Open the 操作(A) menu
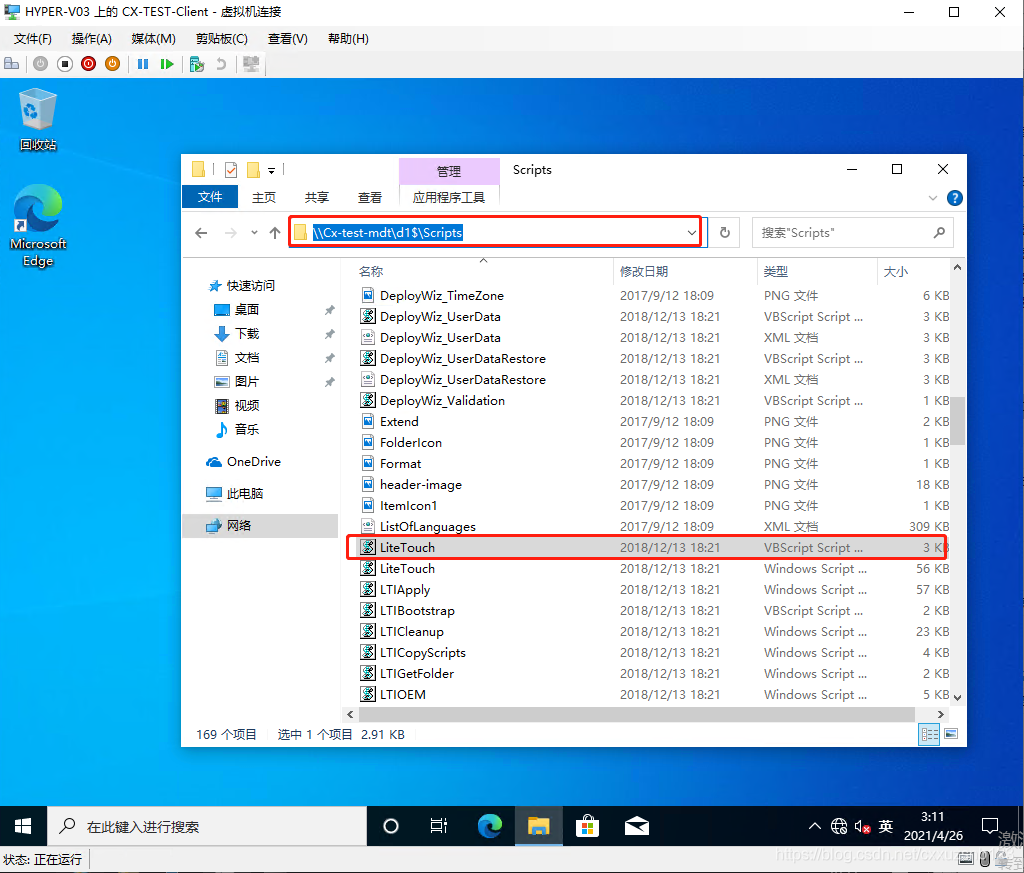 91,39
